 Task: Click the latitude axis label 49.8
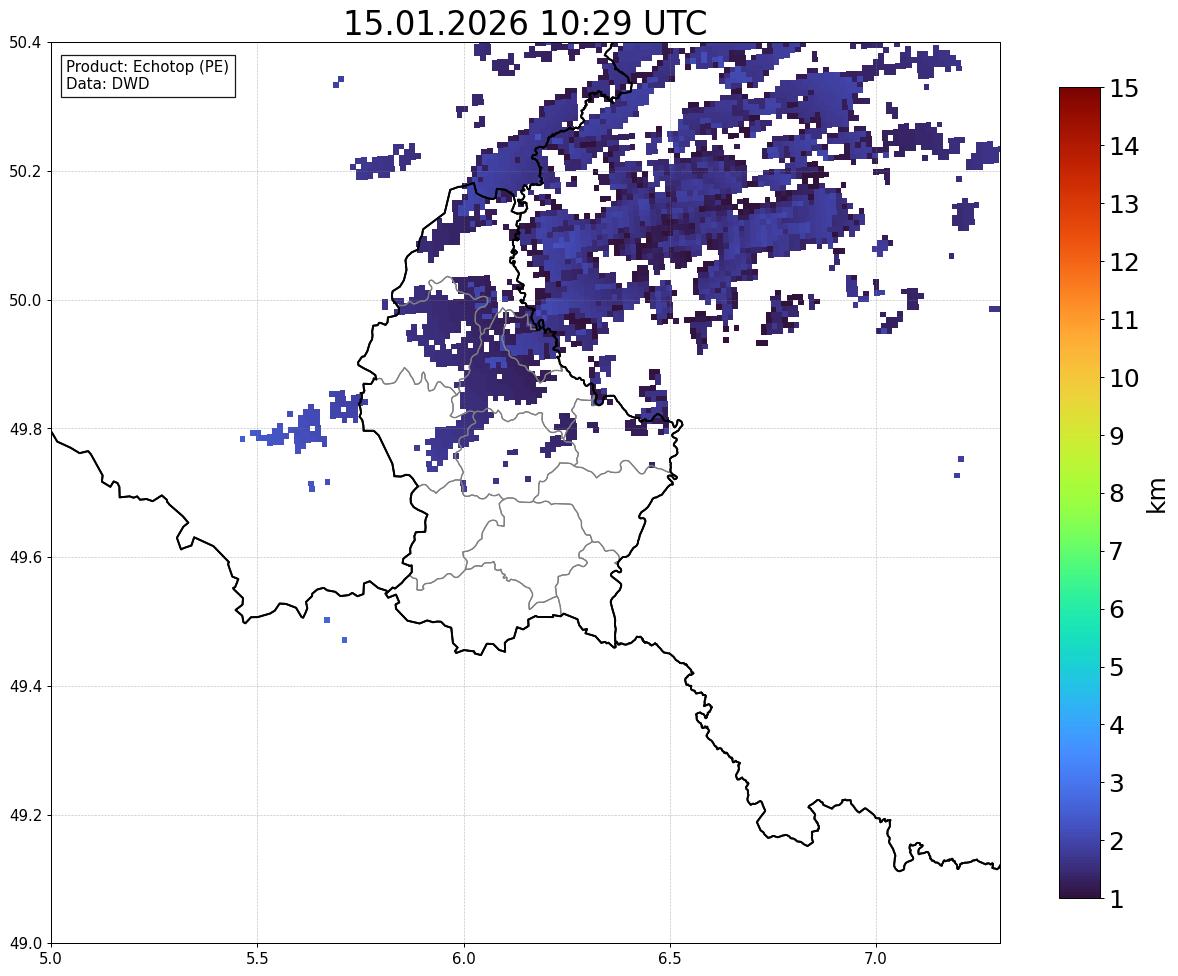24,429
